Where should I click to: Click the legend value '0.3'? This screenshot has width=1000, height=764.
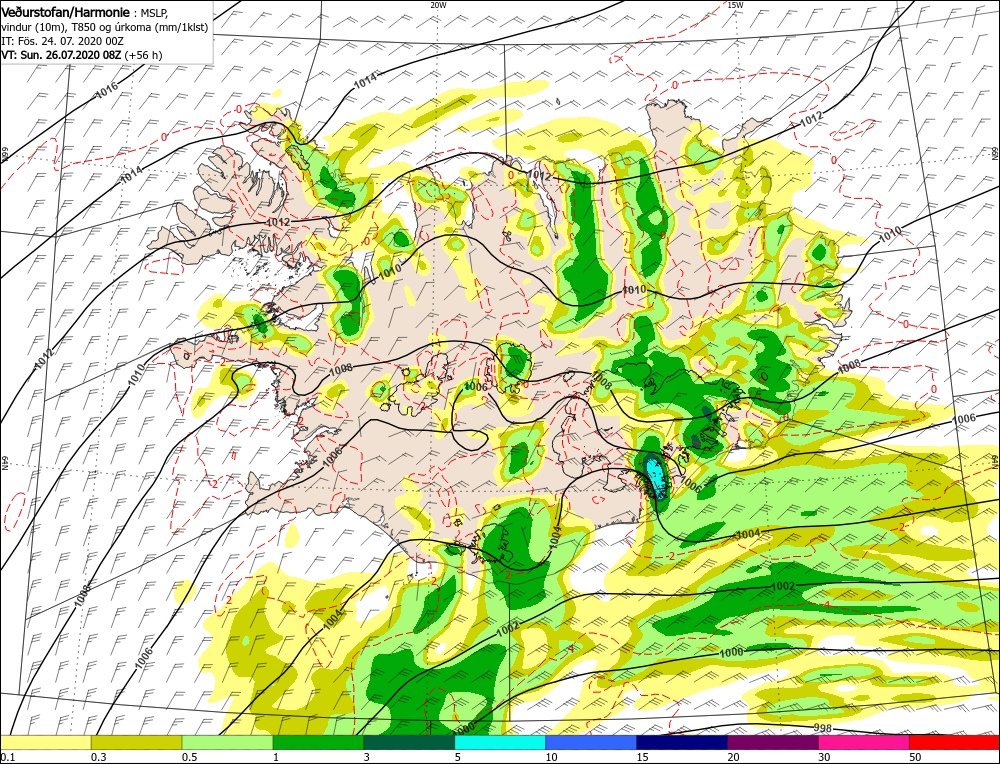[98, 757]
